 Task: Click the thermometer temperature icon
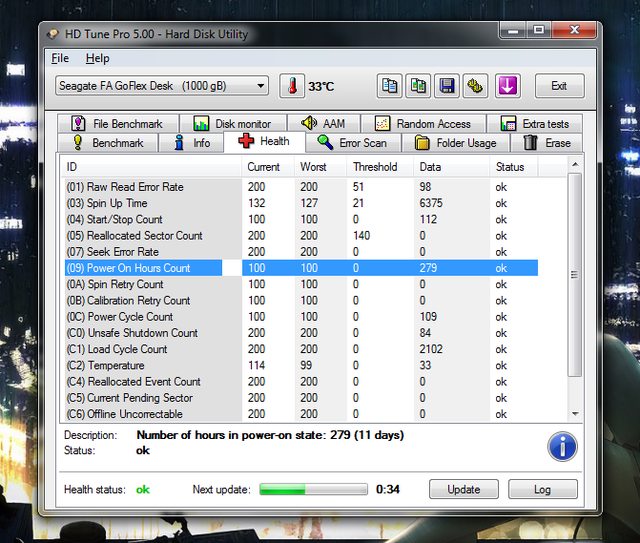click(292, 86)
